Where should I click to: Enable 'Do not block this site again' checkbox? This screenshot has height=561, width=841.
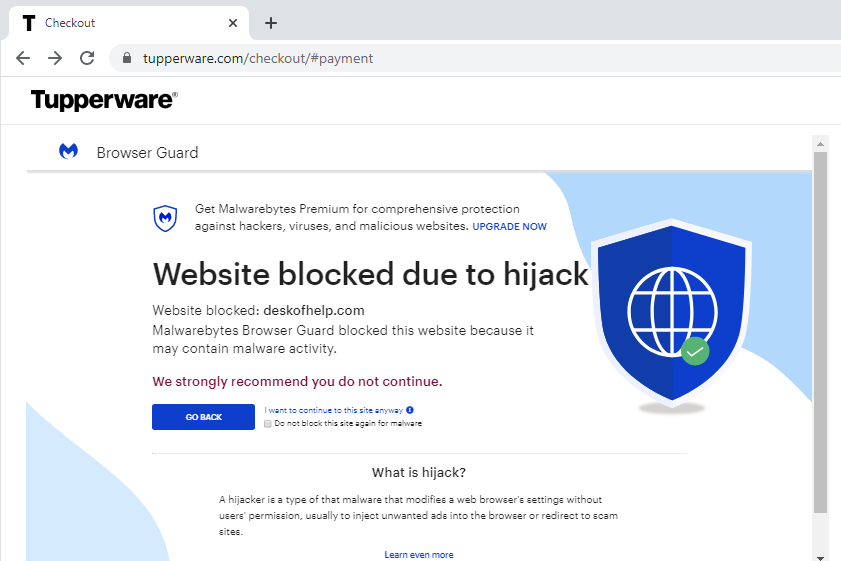[x=268, y=424]
